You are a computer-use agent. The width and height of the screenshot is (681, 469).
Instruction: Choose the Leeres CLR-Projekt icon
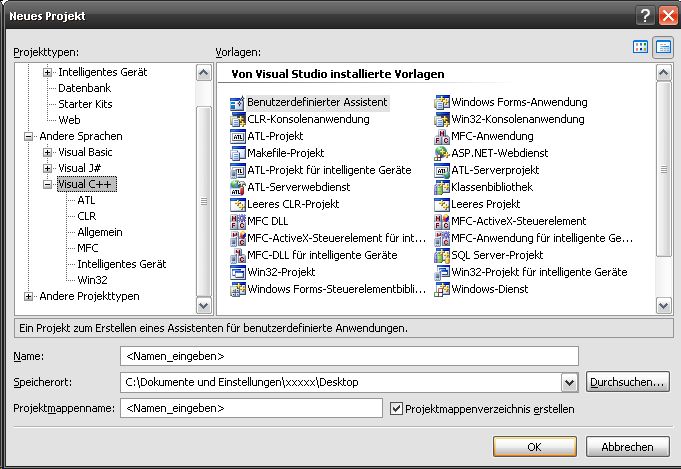(x=237, y=205)
